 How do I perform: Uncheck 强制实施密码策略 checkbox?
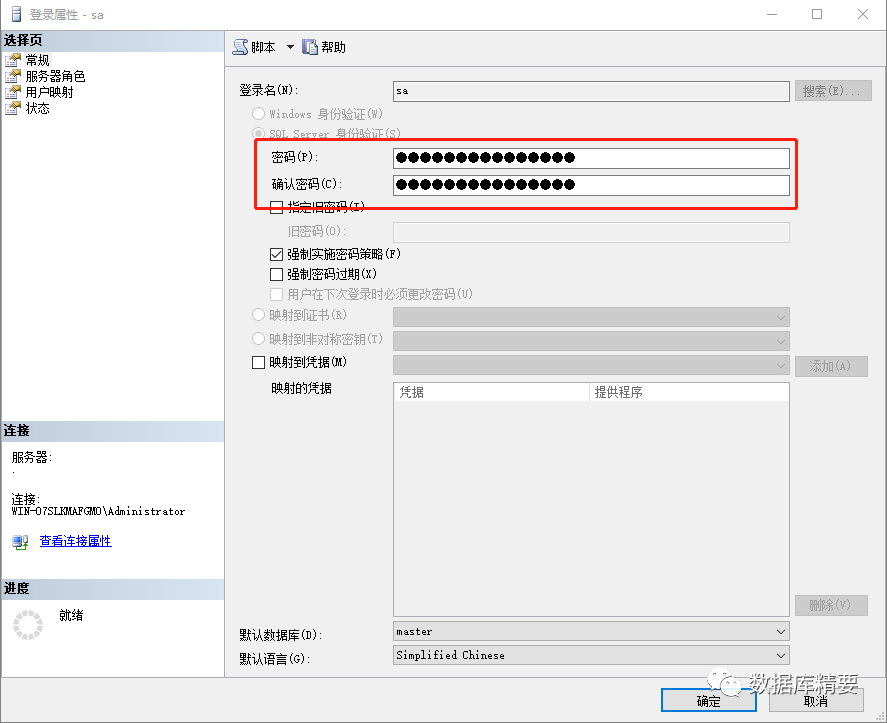[x=277, y=254]
